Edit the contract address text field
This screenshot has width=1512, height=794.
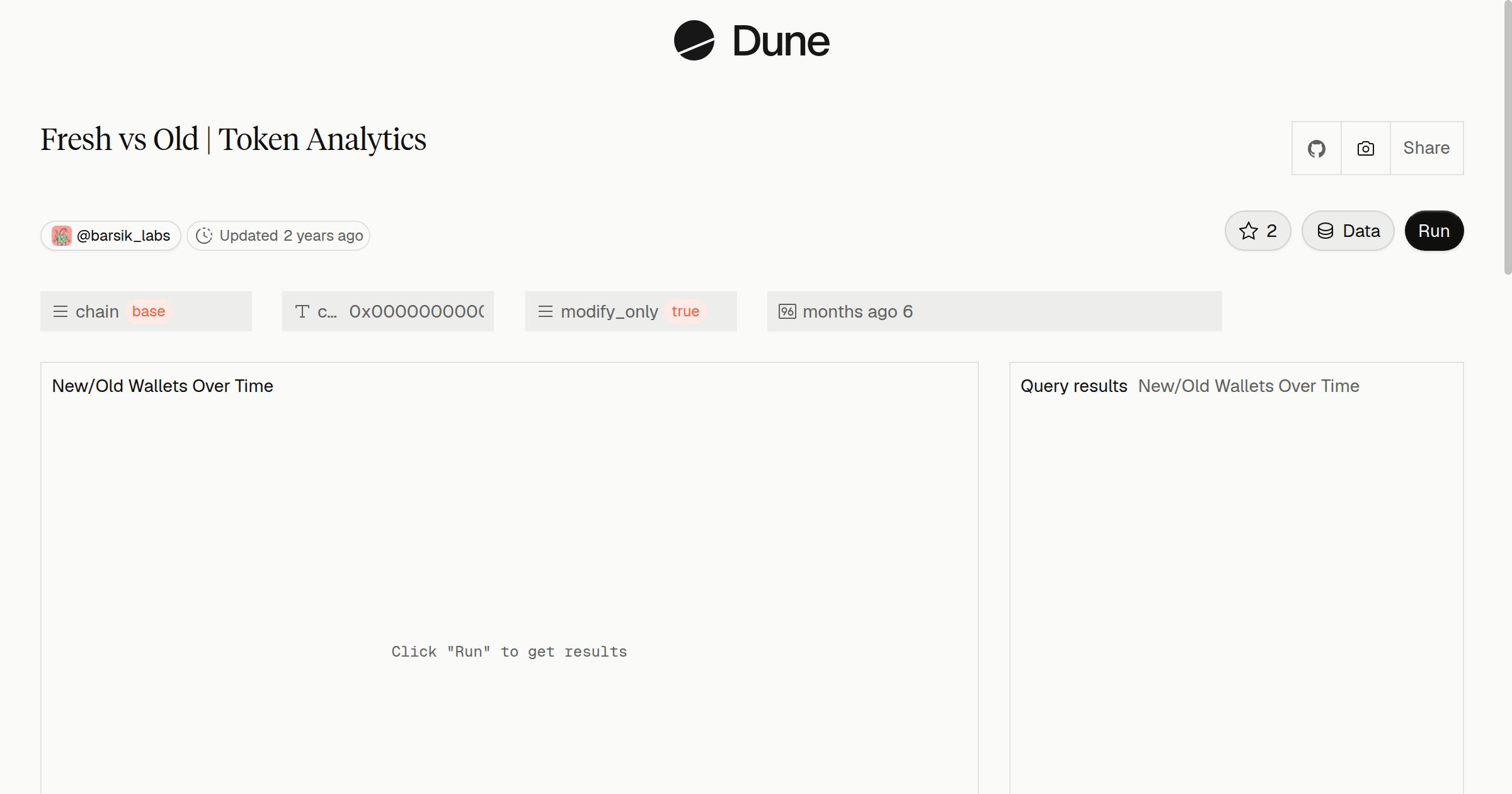point(388,311)
